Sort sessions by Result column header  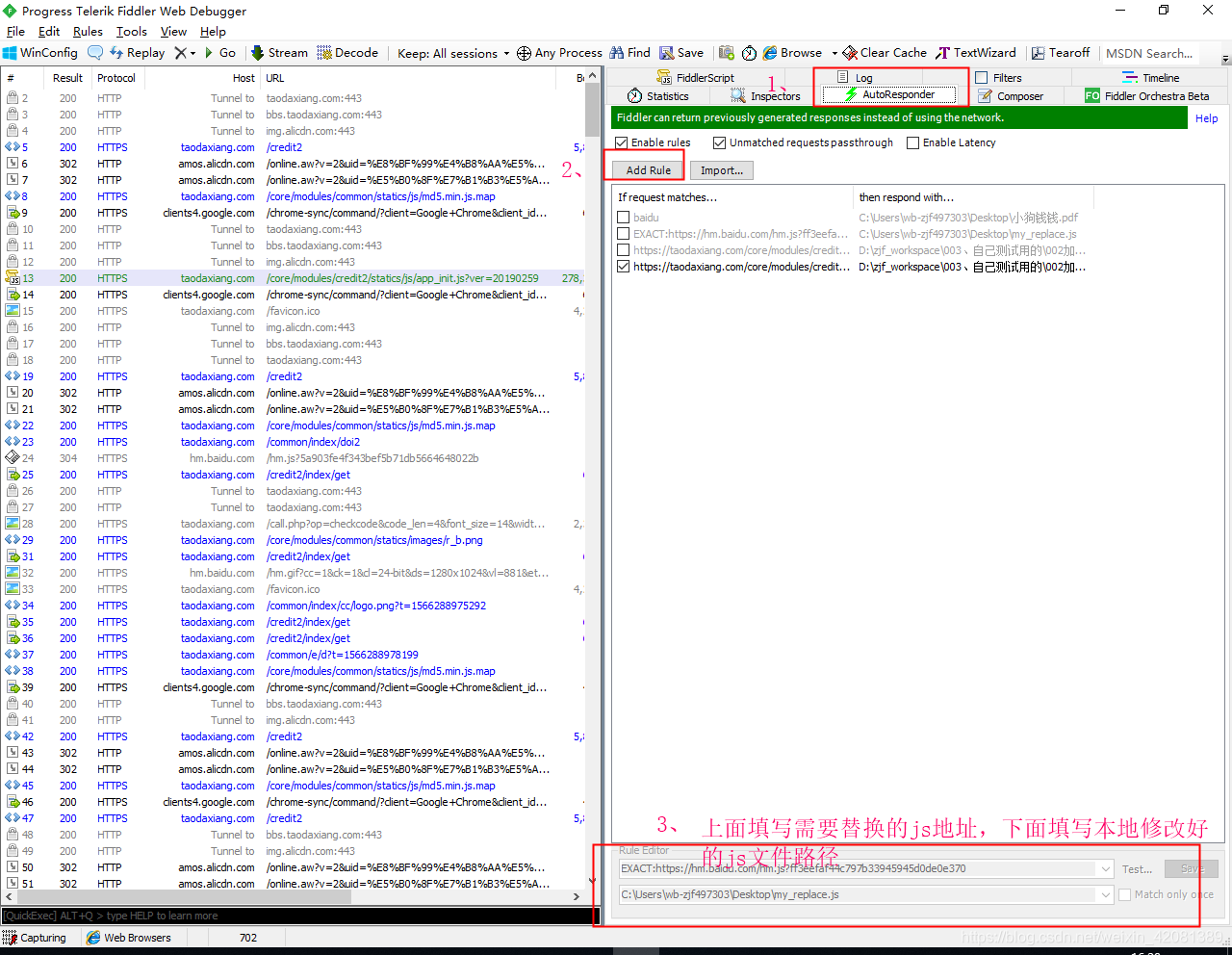(67, 78)
